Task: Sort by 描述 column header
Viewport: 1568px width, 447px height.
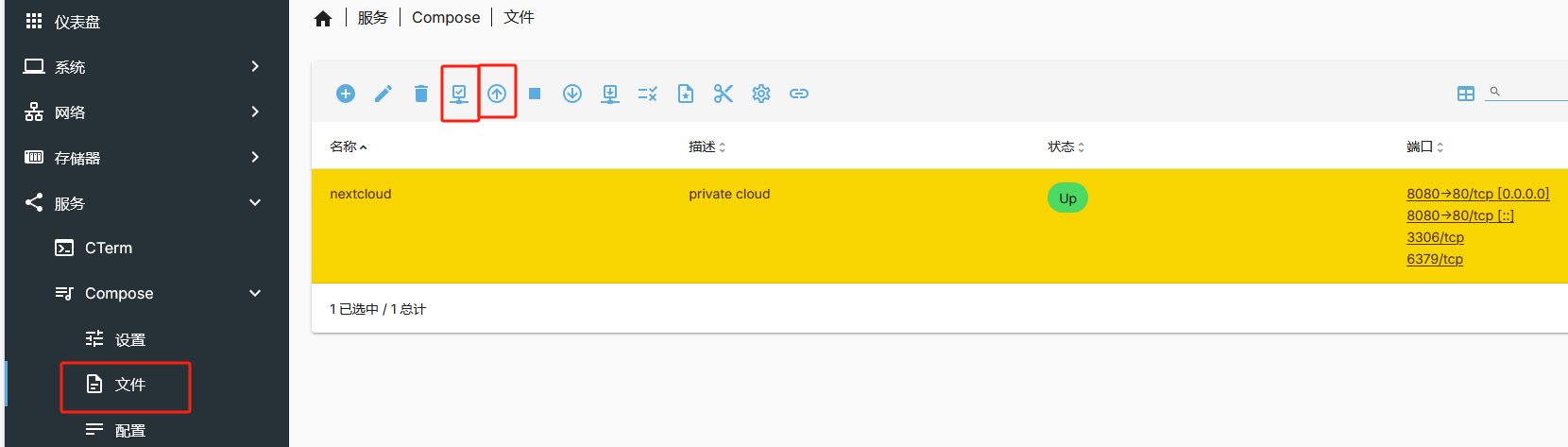Action: tap(707, 146)
